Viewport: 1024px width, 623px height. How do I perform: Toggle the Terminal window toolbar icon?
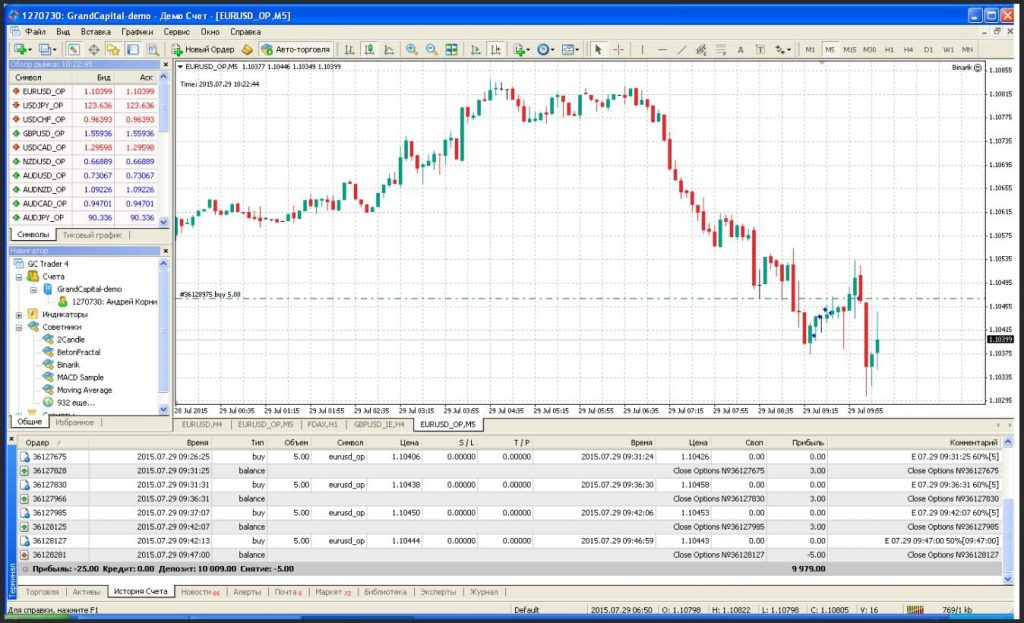133,50
